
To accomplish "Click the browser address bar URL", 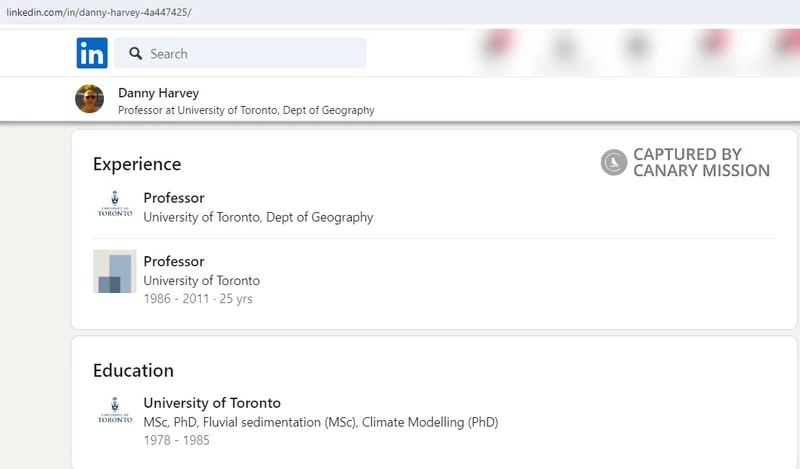I will click(x=98, y=12).
